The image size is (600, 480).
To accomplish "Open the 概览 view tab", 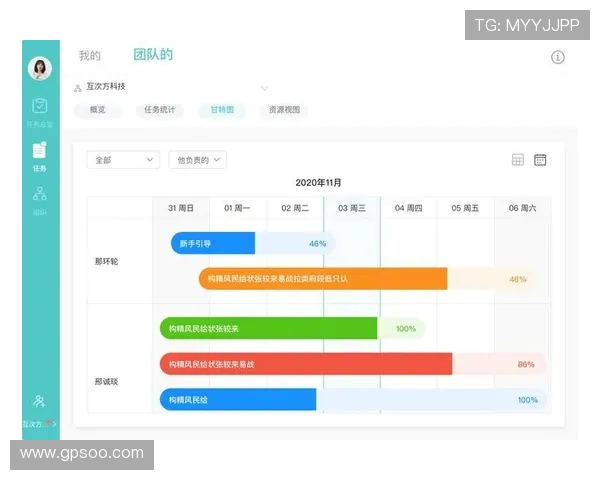I will click(98, 110).
